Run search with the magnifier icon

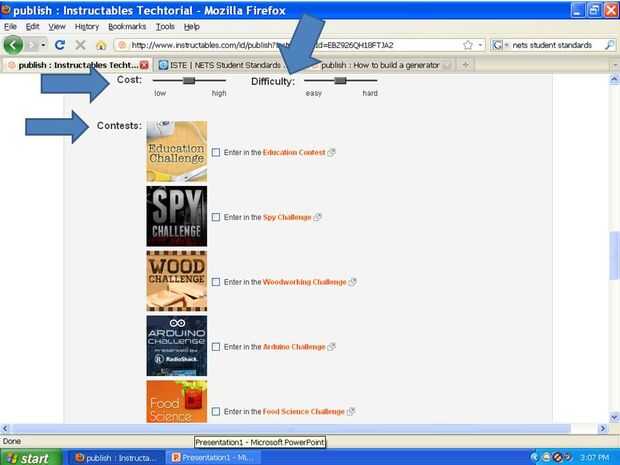(610, 45)
